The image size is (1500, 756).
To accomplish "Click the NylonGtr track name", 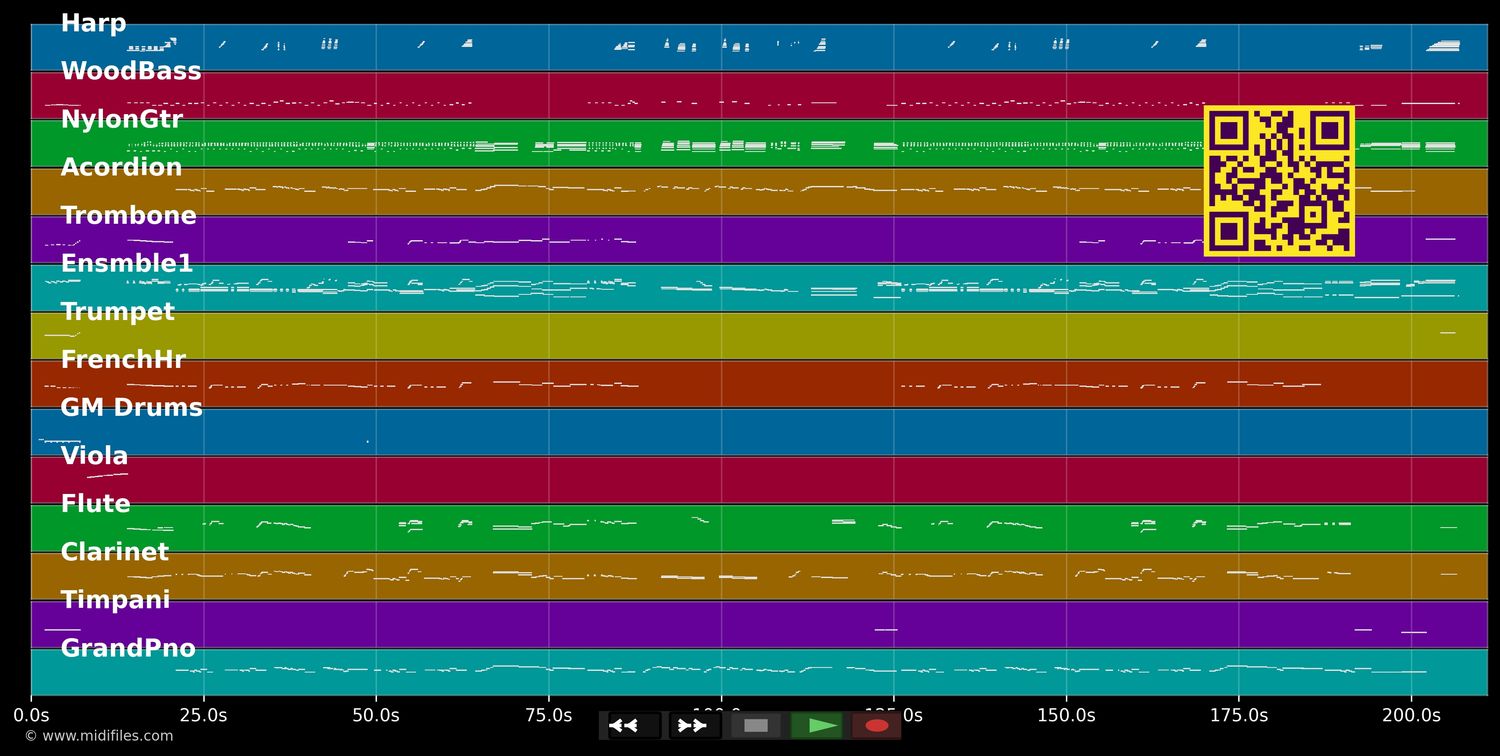I will (x=121, y=119).
